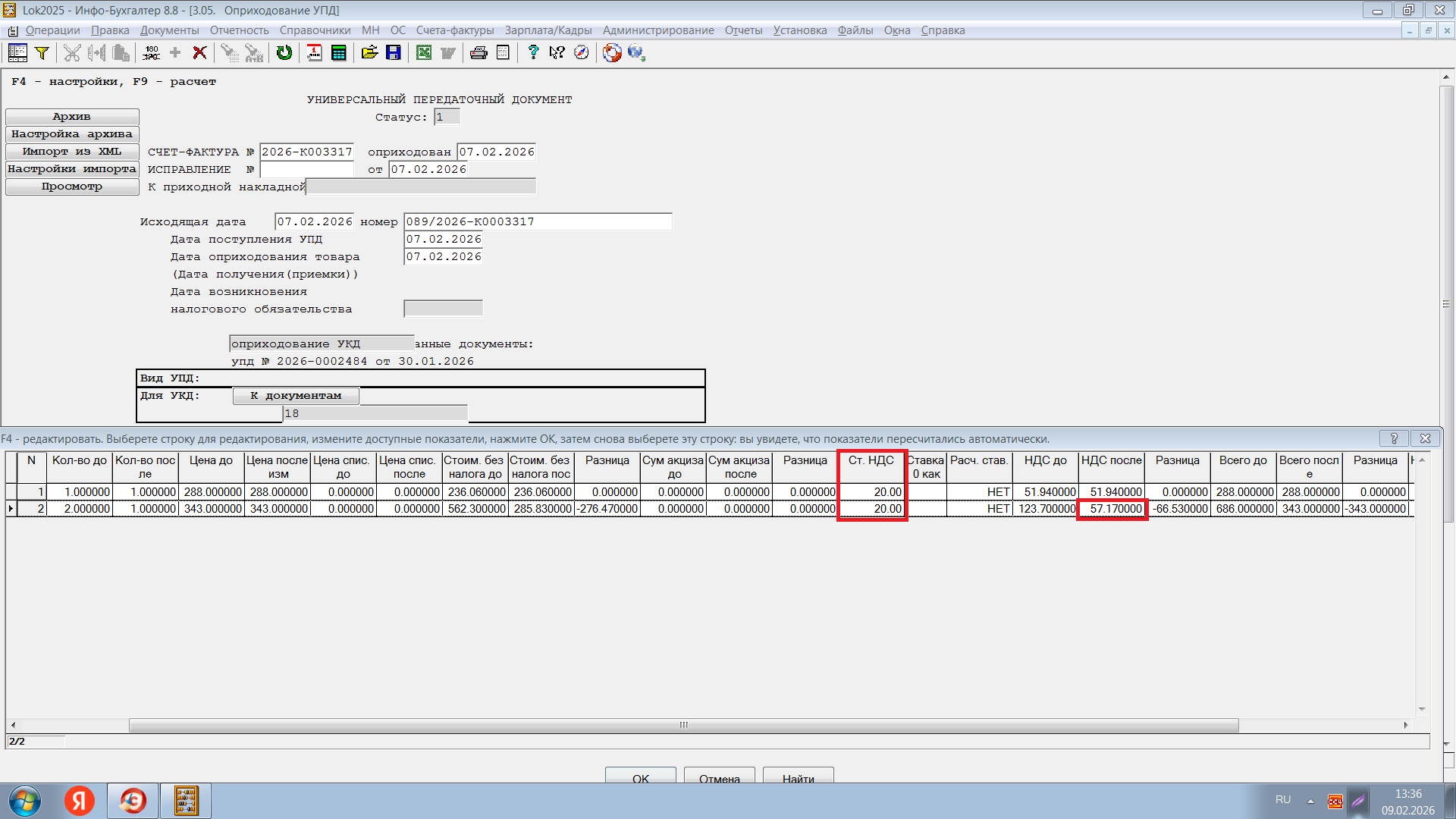Open the Yandex browser taskbar icon
Viewport: 1456px width, 819px height.
[x=80, y=801]
